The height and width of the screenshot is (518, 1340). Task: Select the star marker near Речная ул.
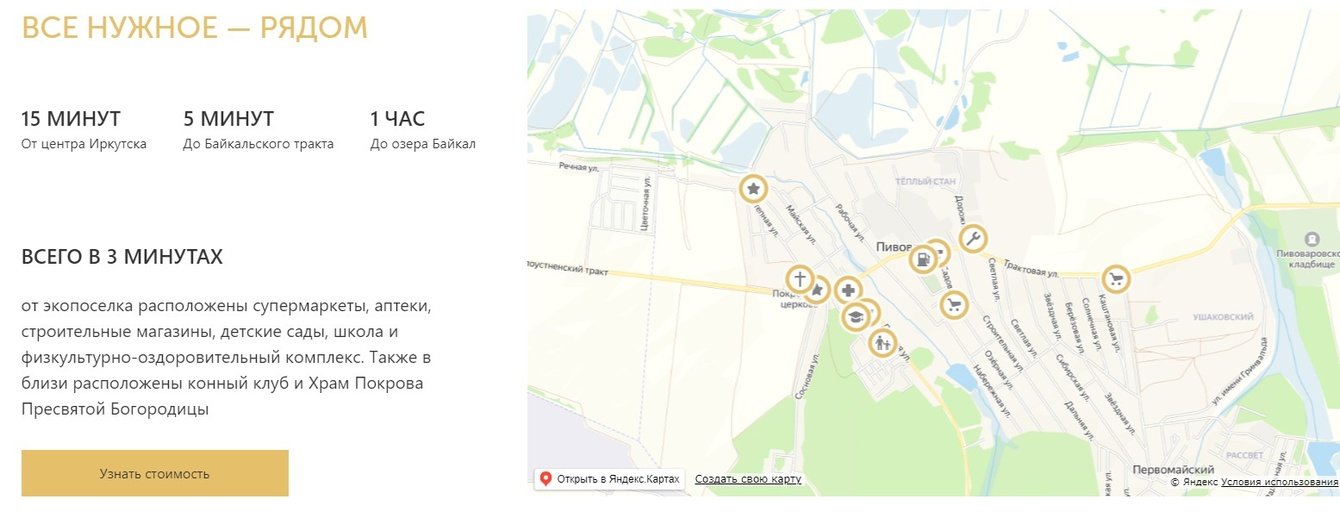click(x=753, y=188)
